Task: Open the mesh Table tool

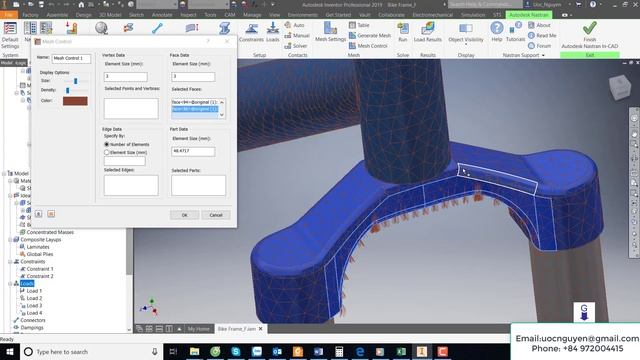Action: click(359, 25)
